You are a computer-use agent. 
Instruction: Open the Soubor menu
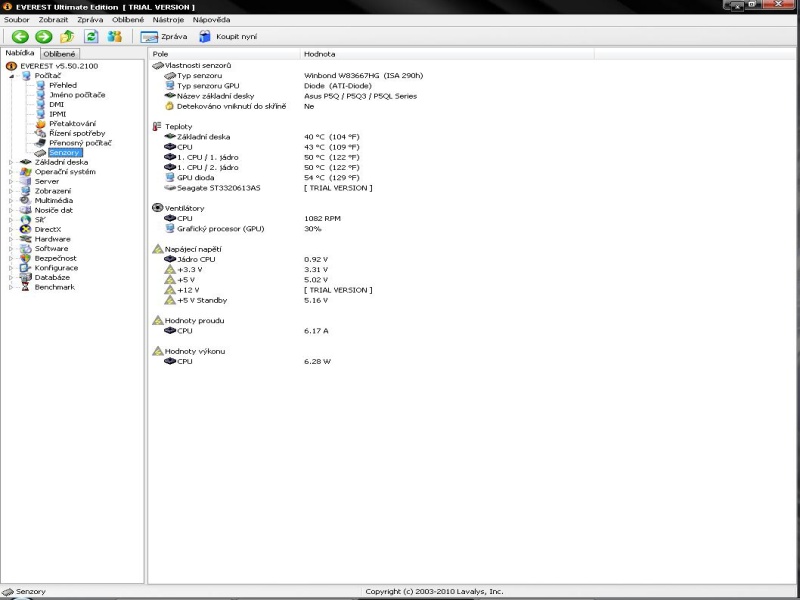tap(17, 20)
